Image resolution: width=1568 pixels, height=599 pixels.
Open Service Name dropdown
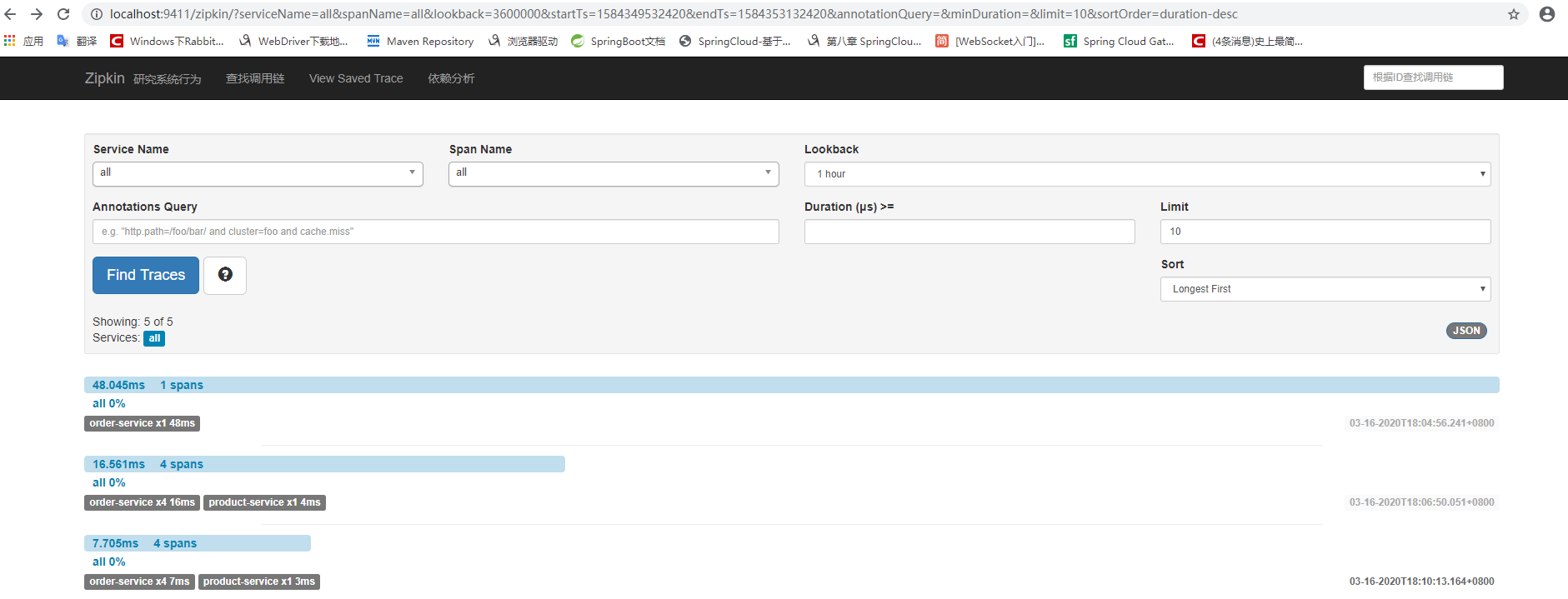pyautogui.click(x=258, y=173)
